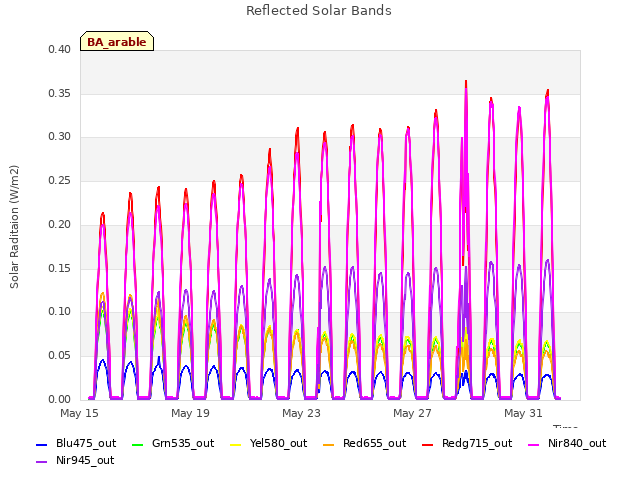Click the 0.25 y-axis tick label
This screenshot has height=480, width=640.
[59, 180]
